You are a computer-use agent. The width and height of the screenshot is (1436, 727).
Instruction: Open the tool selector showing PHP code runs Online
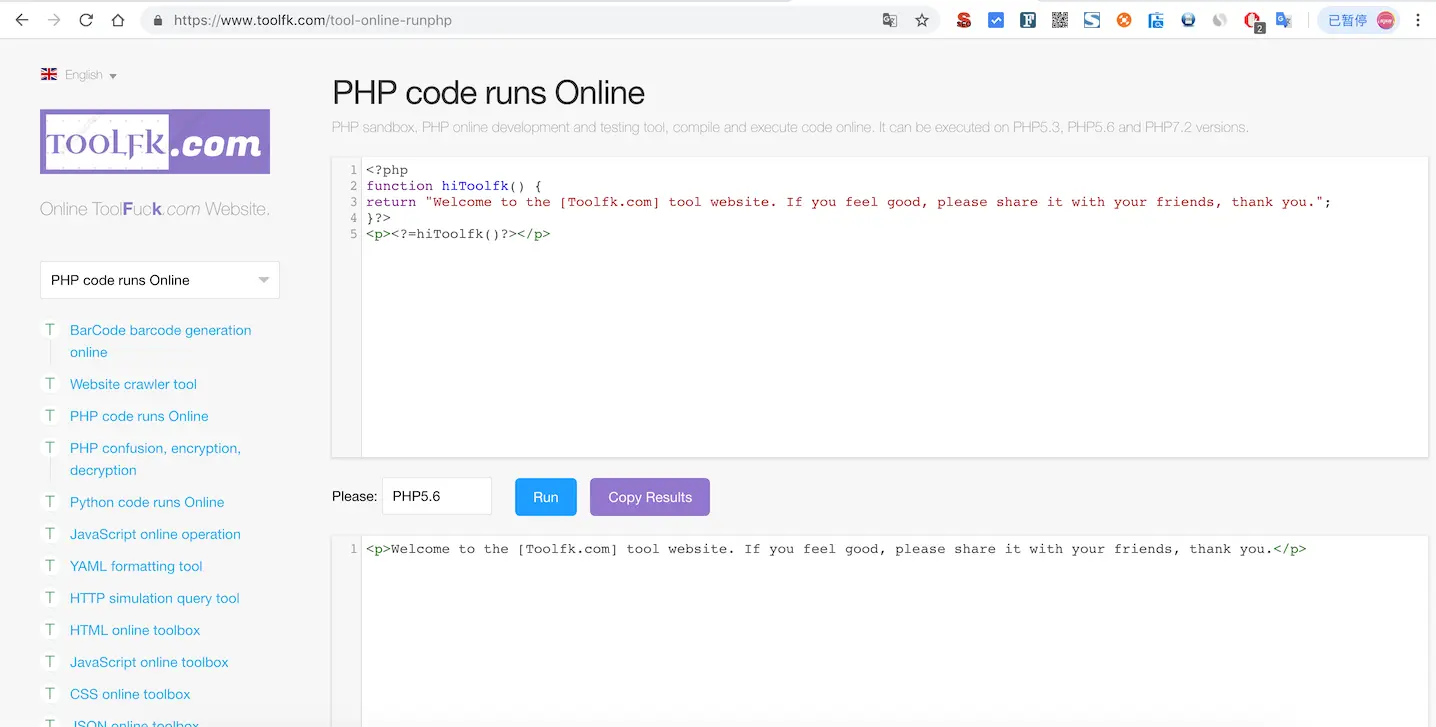click(159, 280)
